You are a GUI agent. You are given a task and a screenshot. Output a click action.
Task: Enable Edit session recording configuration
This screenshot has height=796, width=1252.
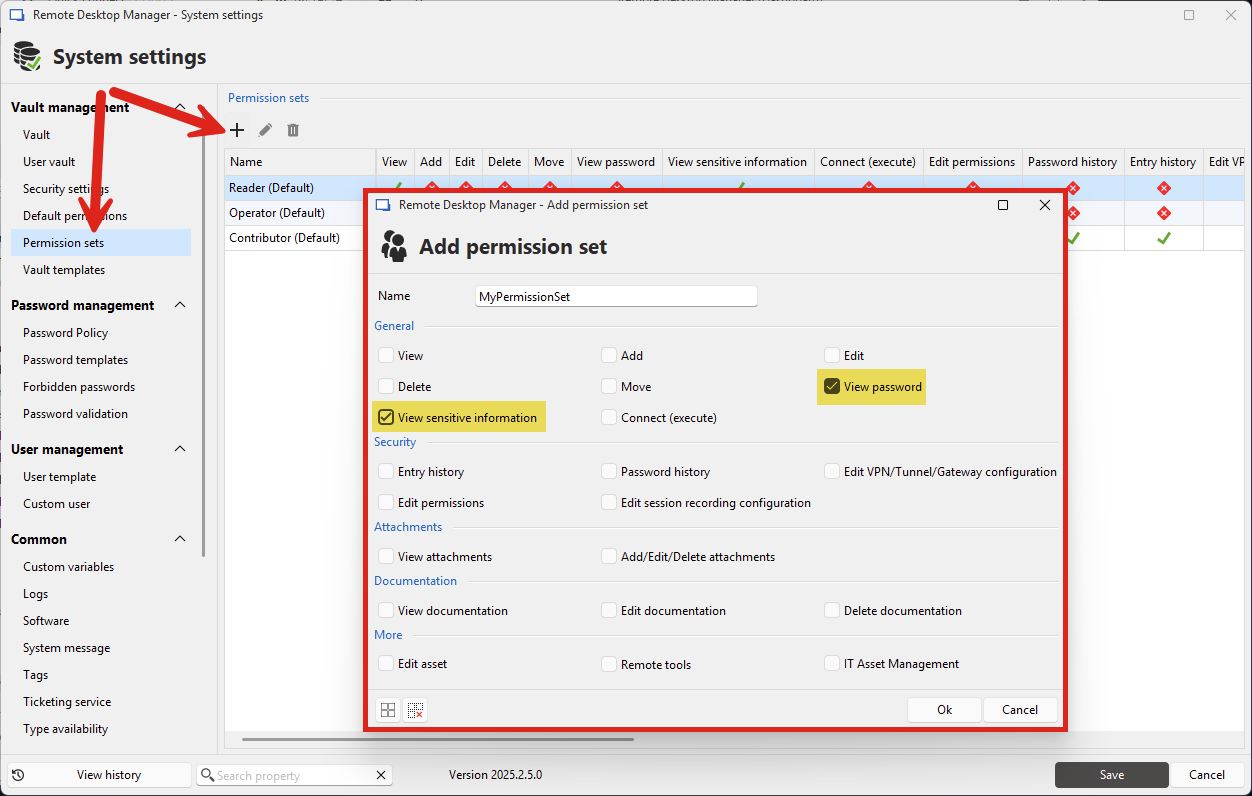[609, 503]
